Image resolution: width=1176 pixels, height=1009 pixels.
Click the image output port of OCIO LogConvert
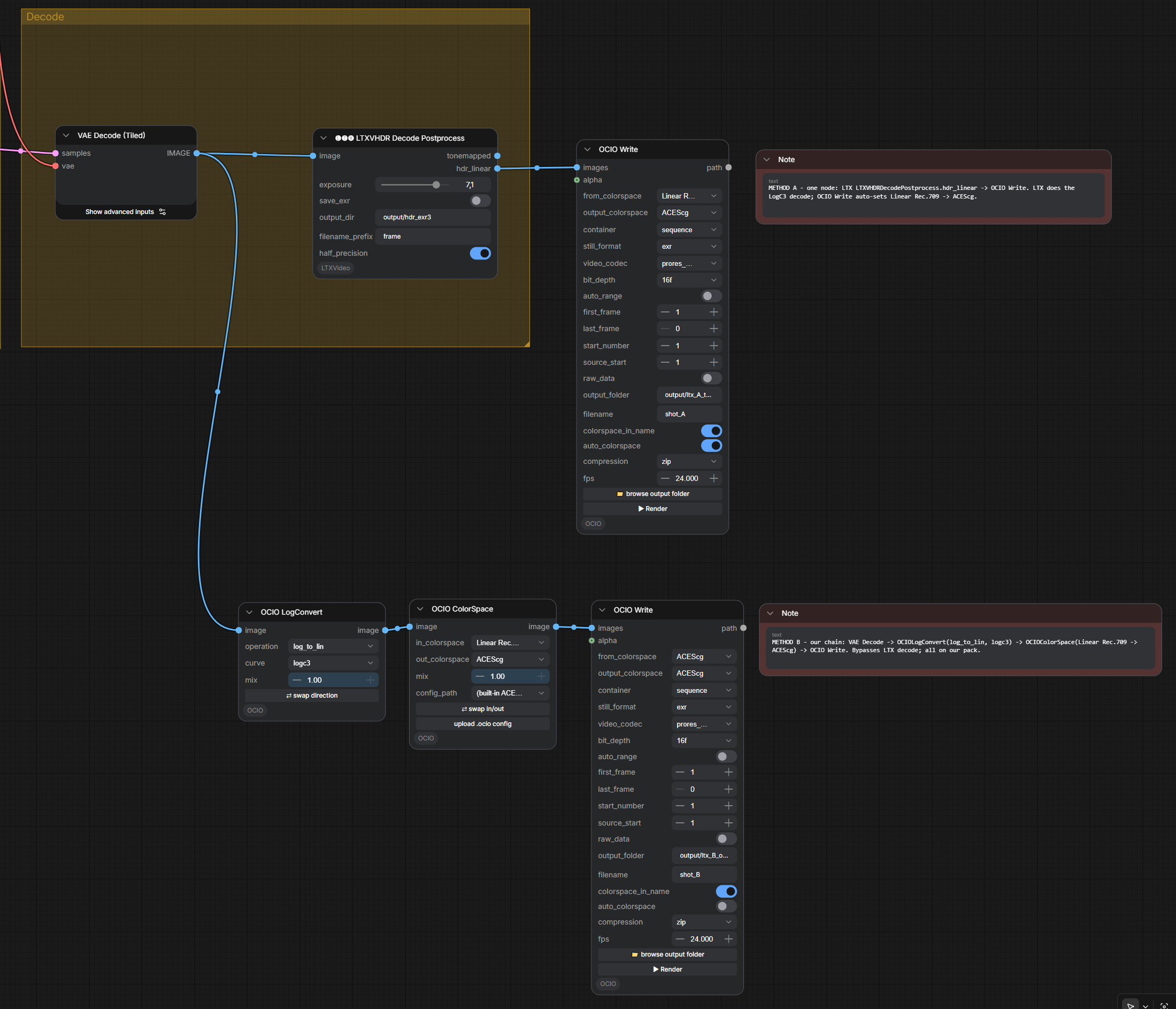[x=386, y=630]
